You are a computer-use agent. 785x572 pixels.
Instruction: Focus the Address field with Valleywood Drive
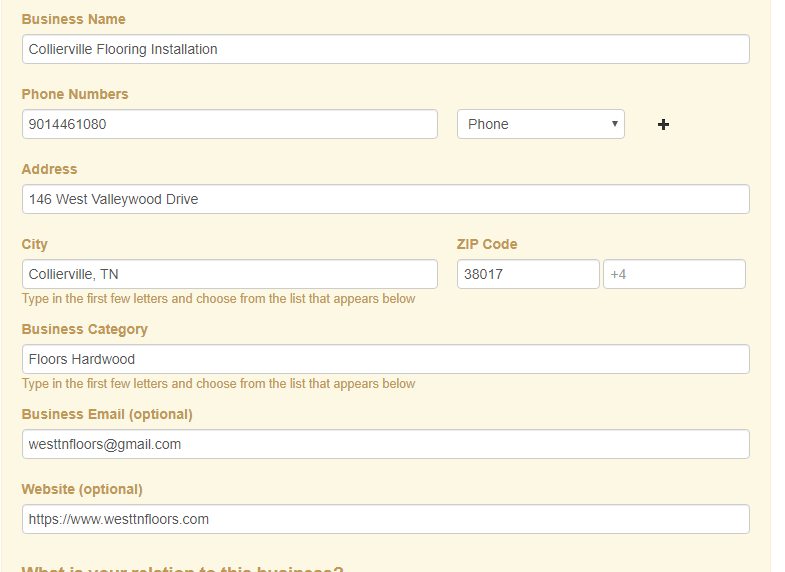click(x=385, y=199)
